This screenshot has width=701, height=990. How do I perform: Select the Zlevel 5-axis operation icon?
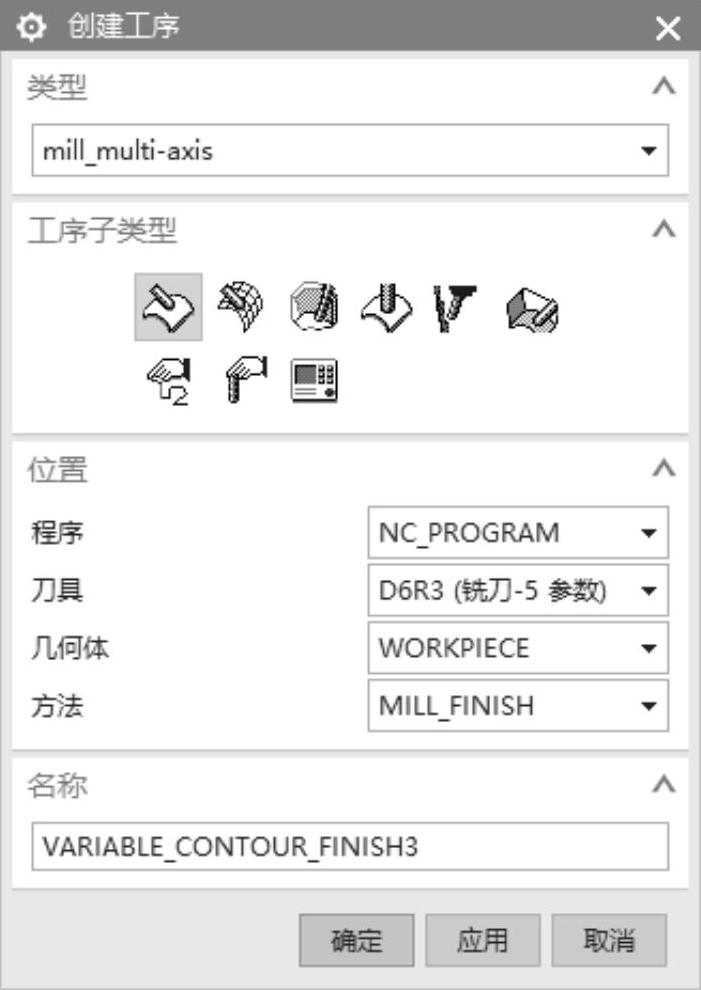455,309
